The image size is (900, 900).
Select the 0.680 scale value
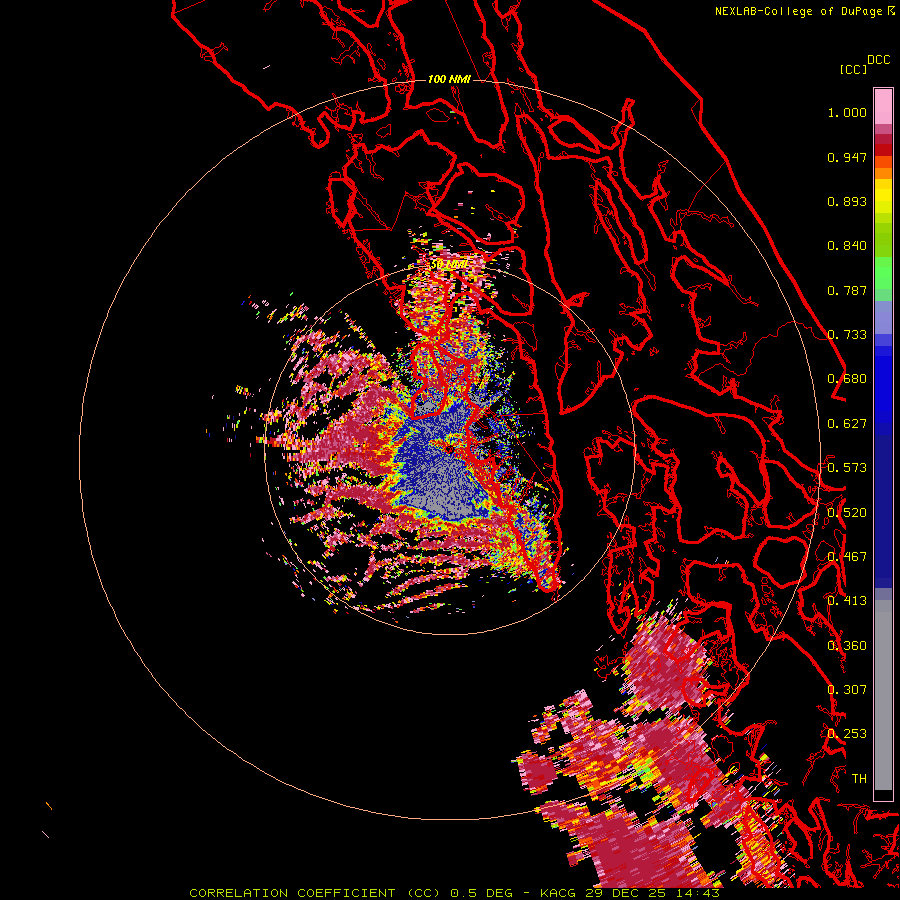(x=847, y=379)
